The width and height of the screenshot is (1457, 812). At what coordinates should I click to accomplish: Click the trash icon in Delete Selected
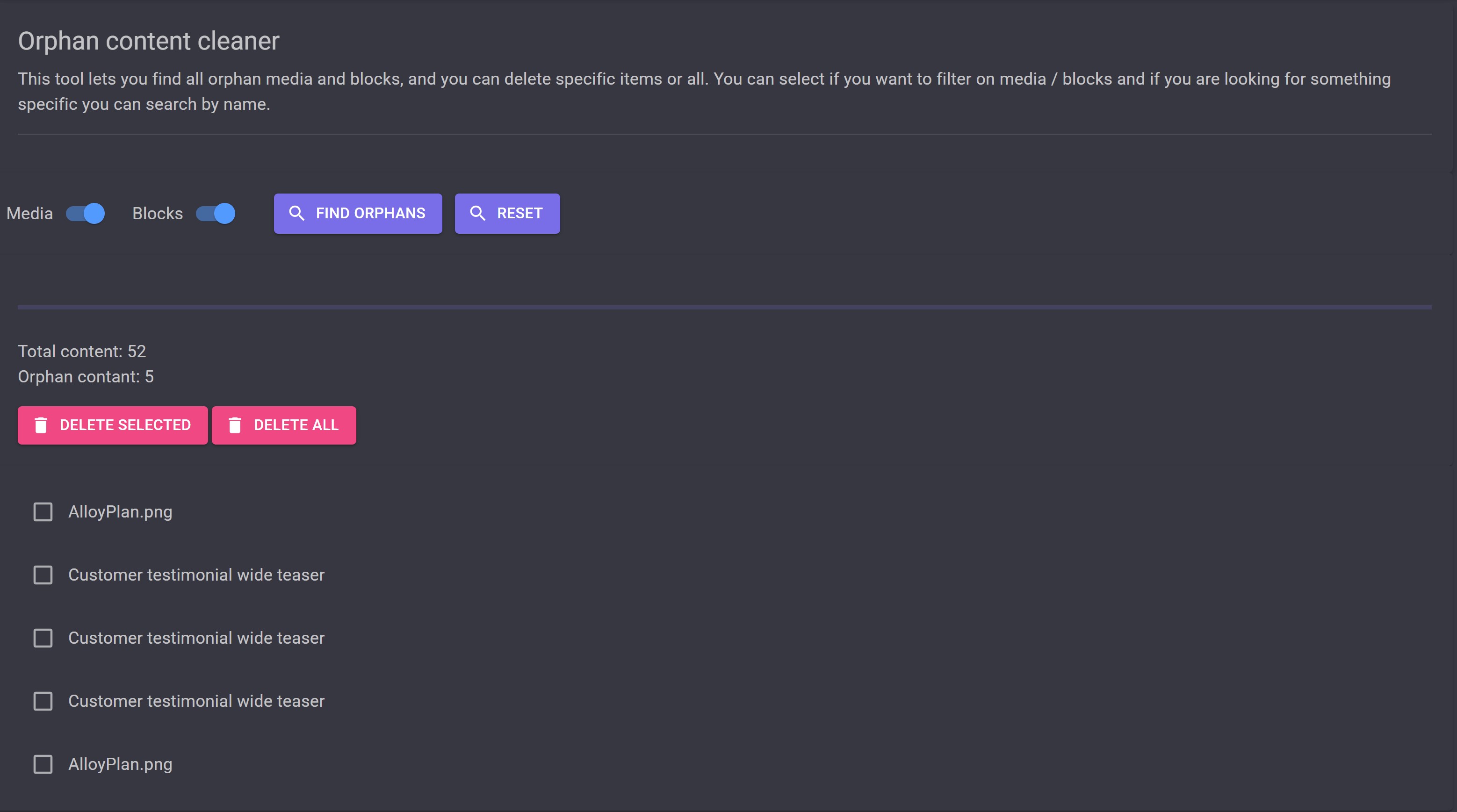pyautogui.click(x=41, y=425)
